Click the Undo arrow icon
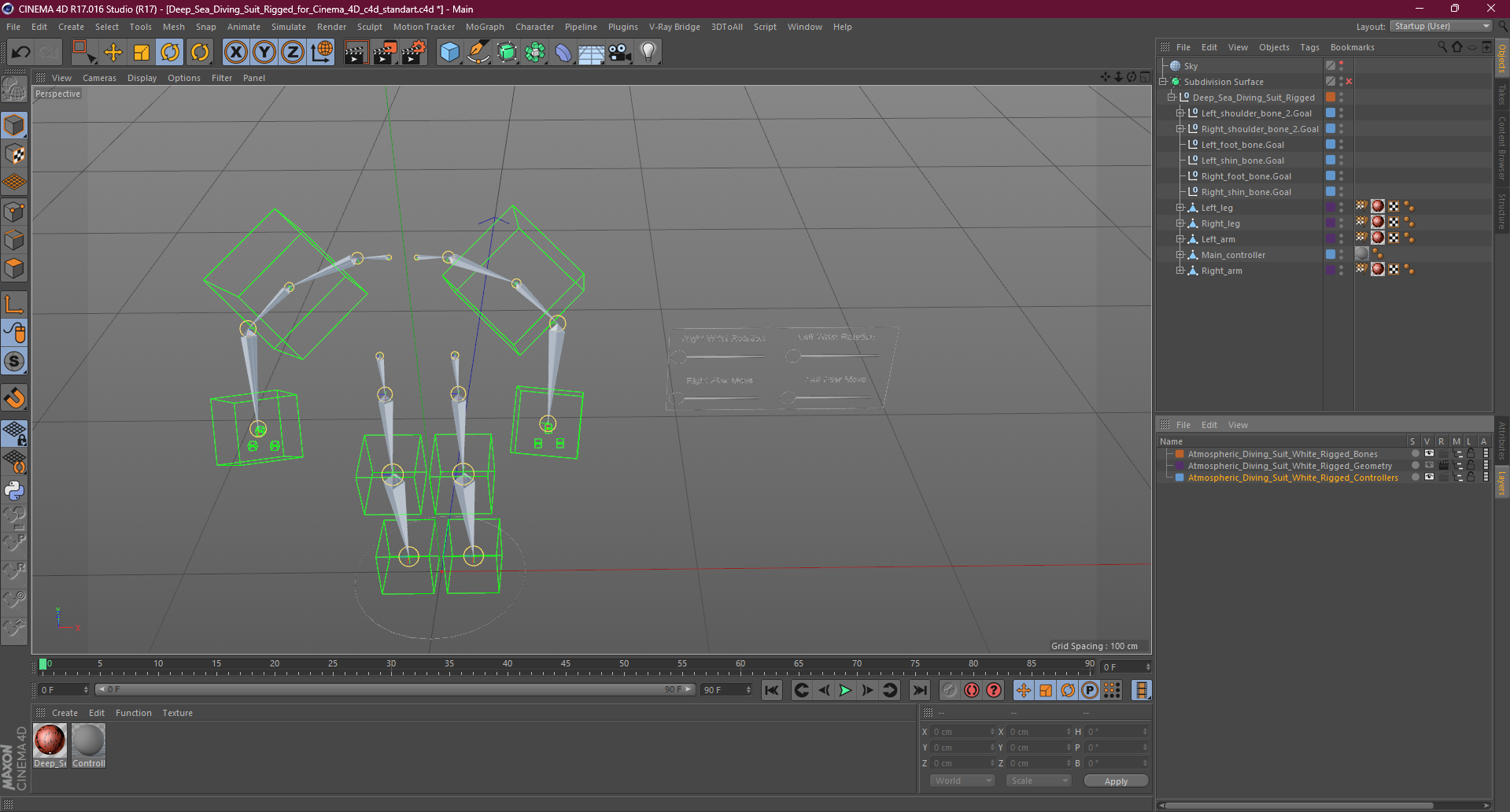1510x812 pixels. point(21,53)
